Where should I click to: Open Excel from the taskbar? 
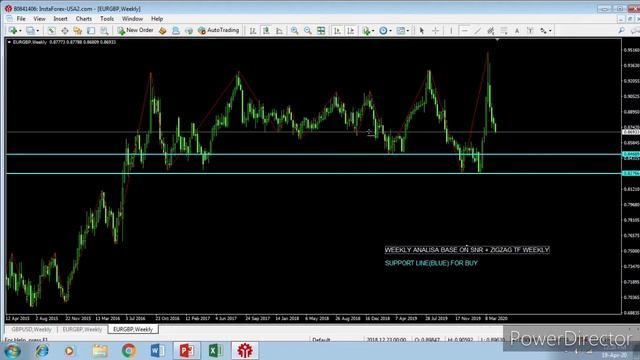coord(216,351)
